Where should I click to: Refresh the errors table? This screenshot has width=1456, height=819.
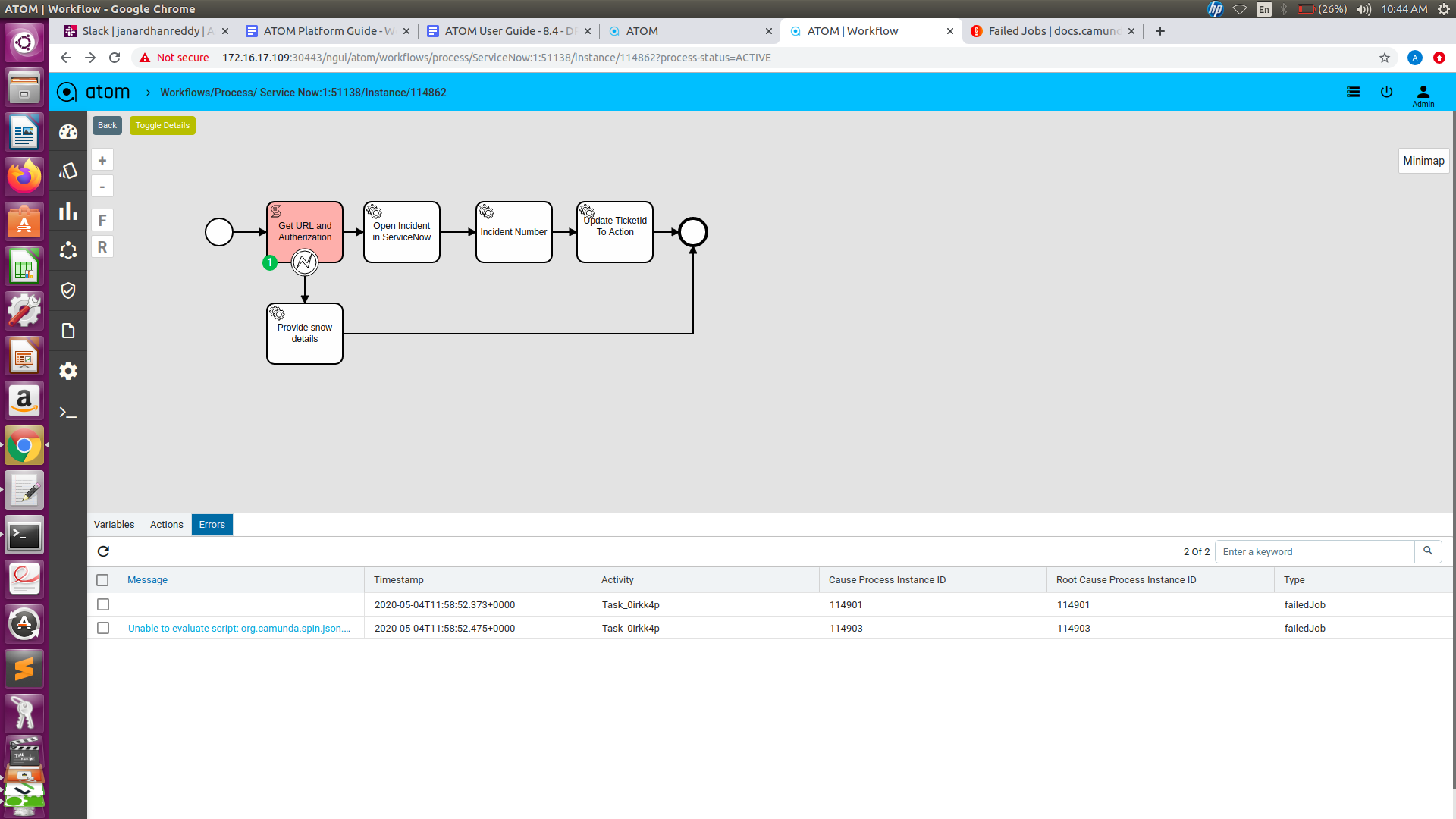(104, 551)
